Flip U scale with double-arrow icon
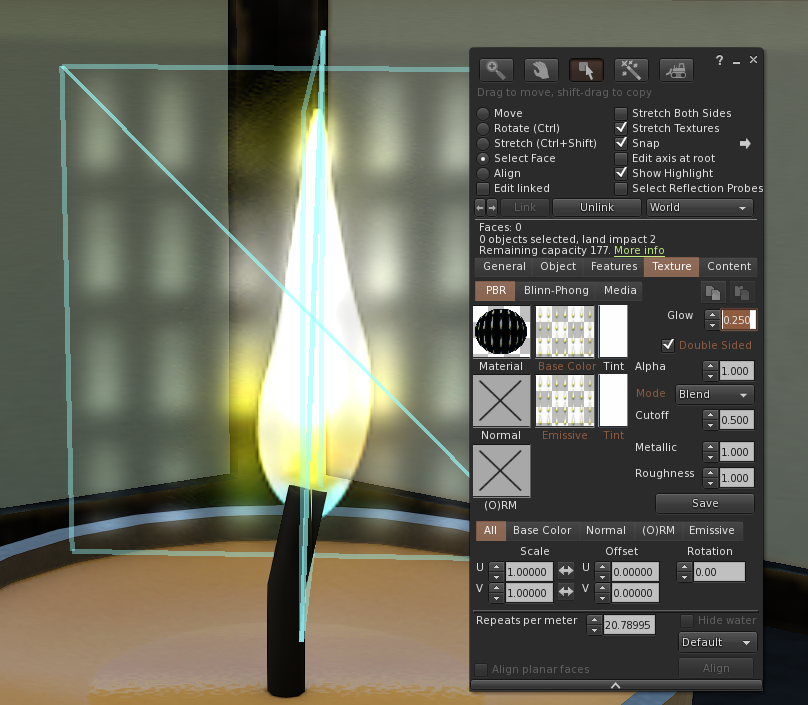This screenshot has height=705, width=808. click(x=566, y=570)
